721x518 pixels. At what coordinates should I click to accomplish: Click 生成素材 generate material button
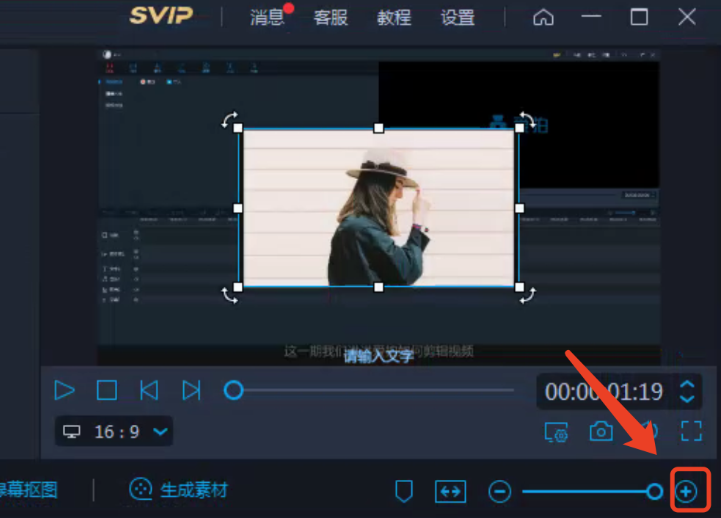coord(180,490)
